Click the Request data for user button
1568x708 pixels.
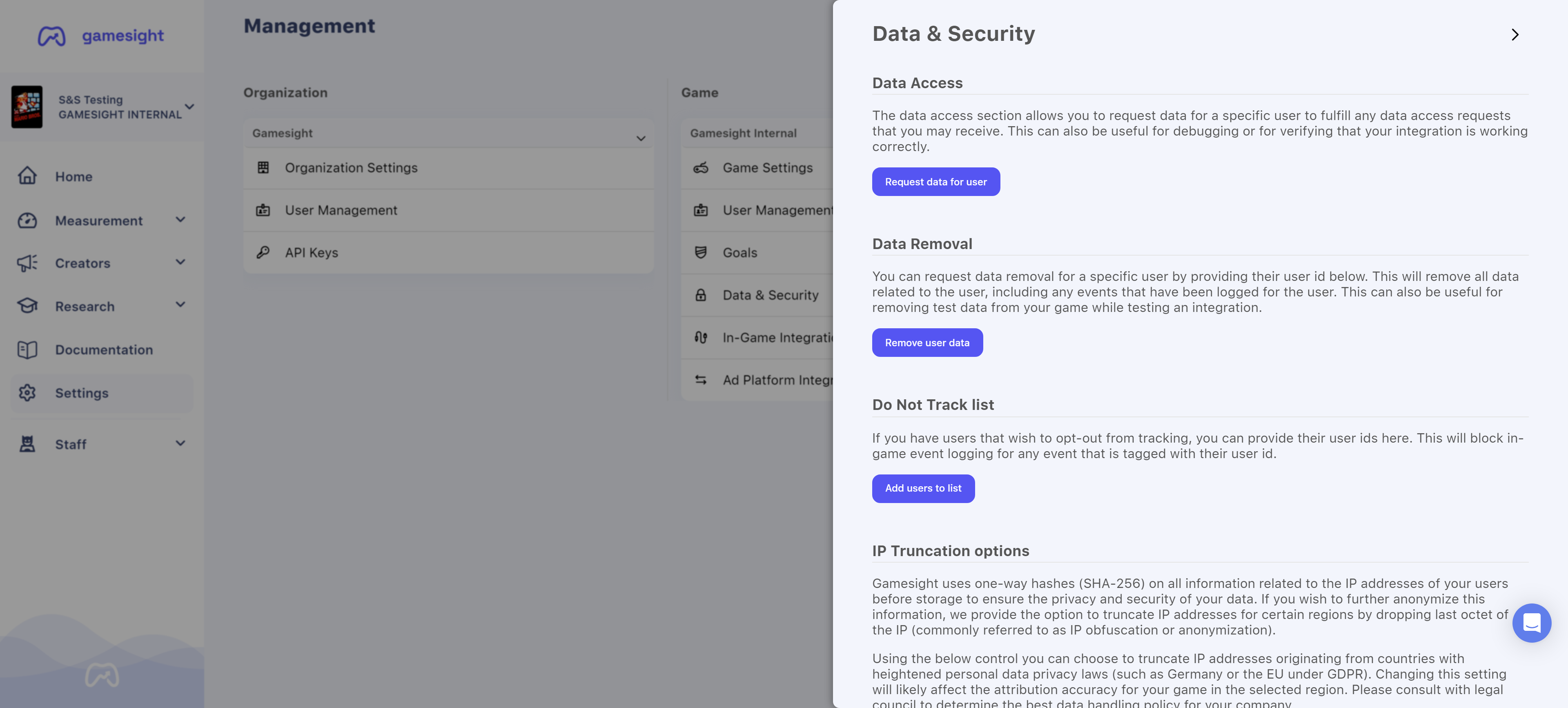[935, 181]
